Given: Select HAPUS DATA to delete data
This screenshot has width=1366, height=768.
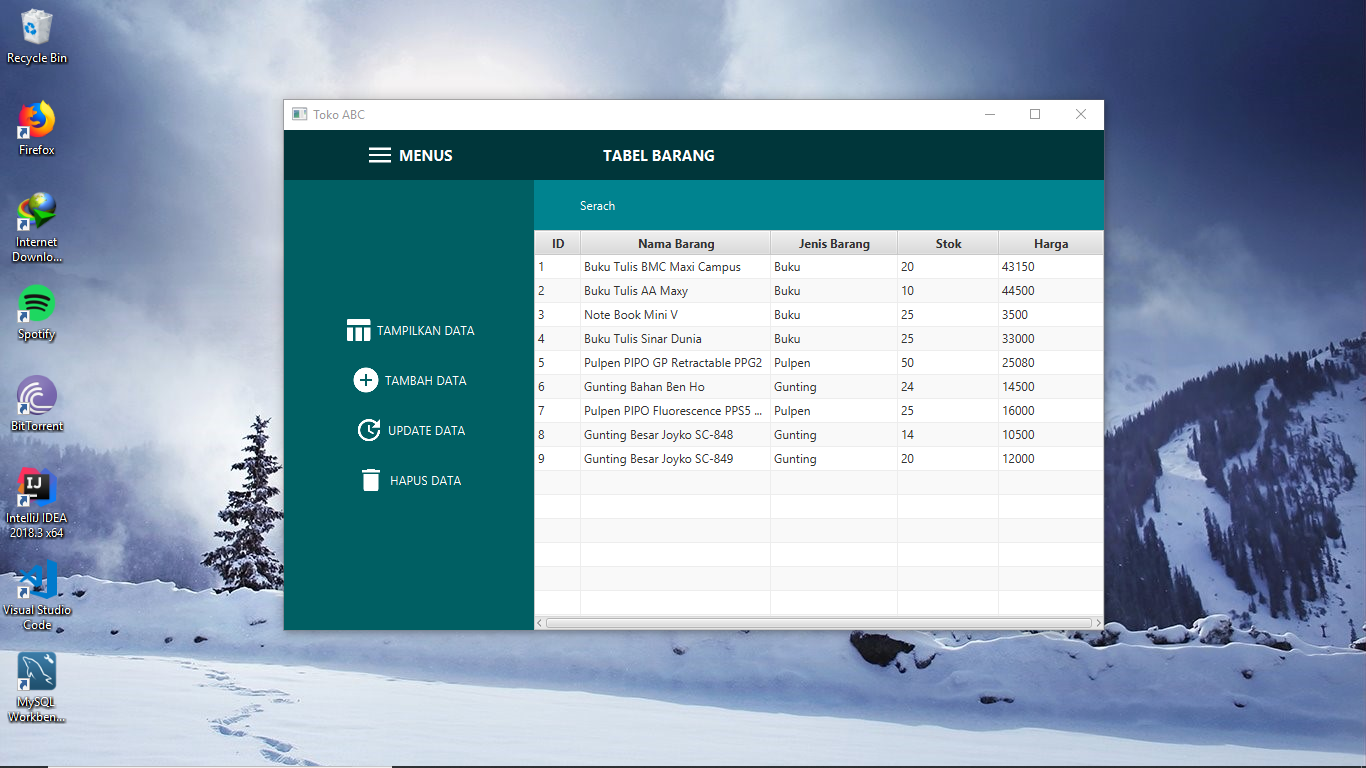Looking at the screenshot, I should [425, 480].
